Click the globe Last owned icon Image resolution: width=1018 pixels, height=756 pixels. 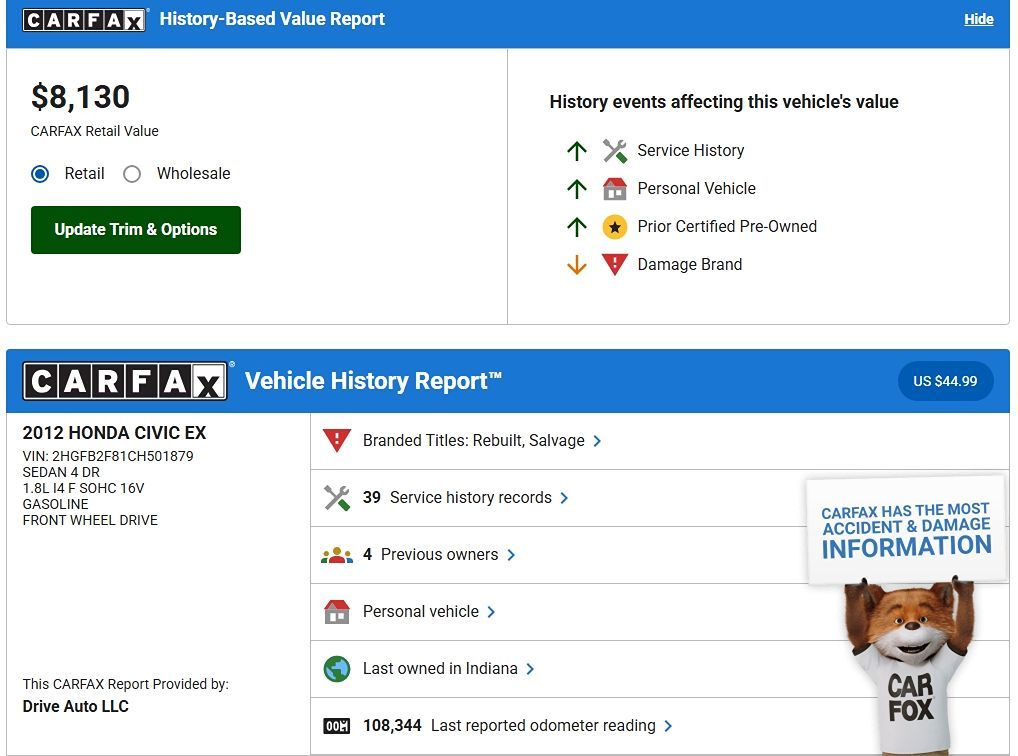coord(337,669)
